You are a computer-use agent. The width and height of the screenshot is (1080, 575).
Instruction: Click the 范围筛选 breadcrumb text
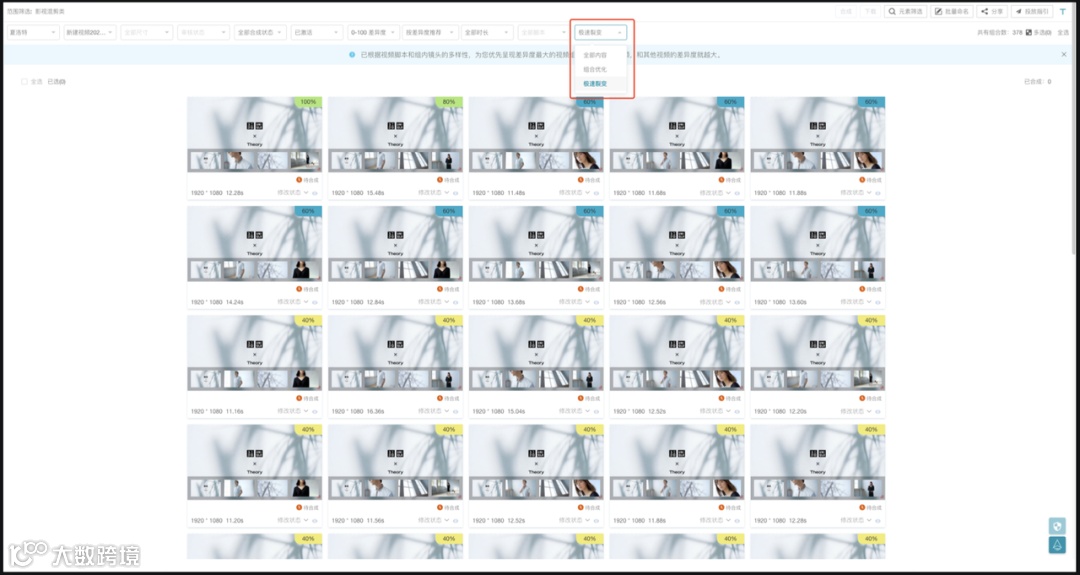(20, 12)
